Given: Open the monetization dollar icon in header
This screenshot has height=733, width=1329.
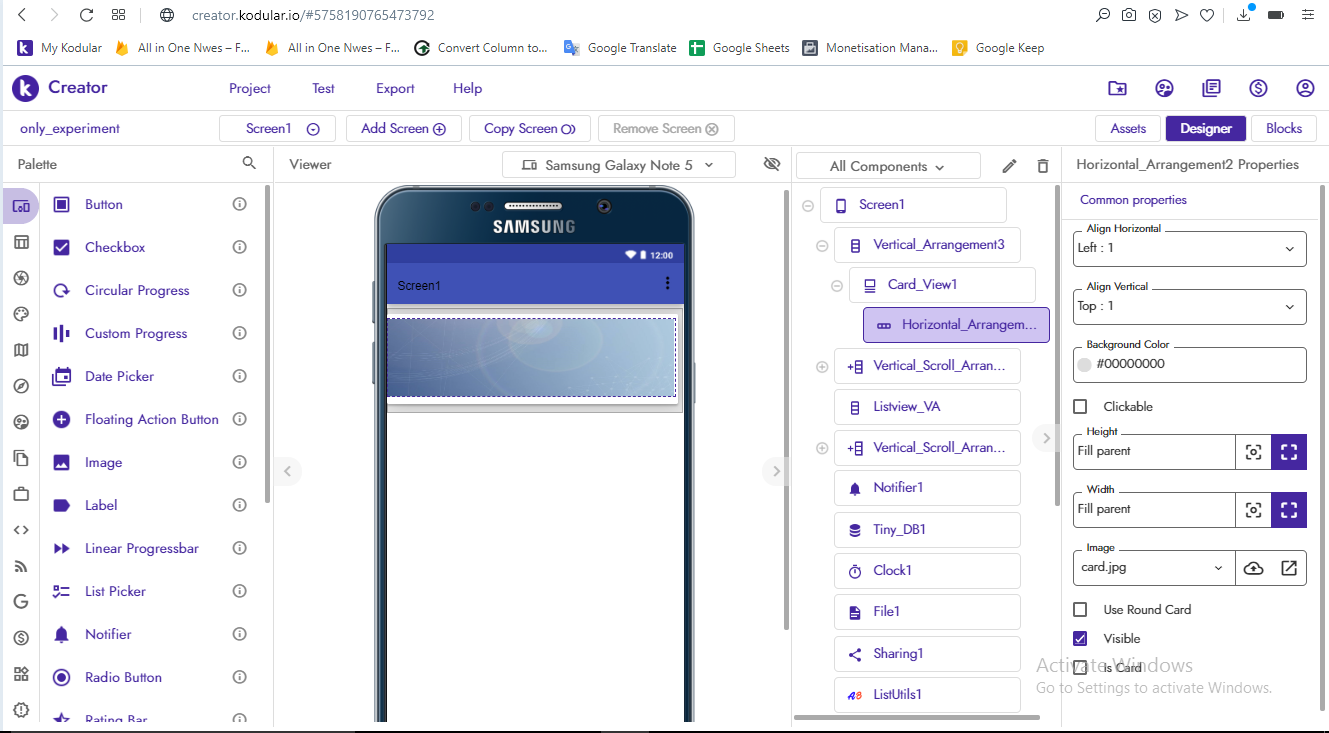Looking at the screenshot, I should (1258, 88).
